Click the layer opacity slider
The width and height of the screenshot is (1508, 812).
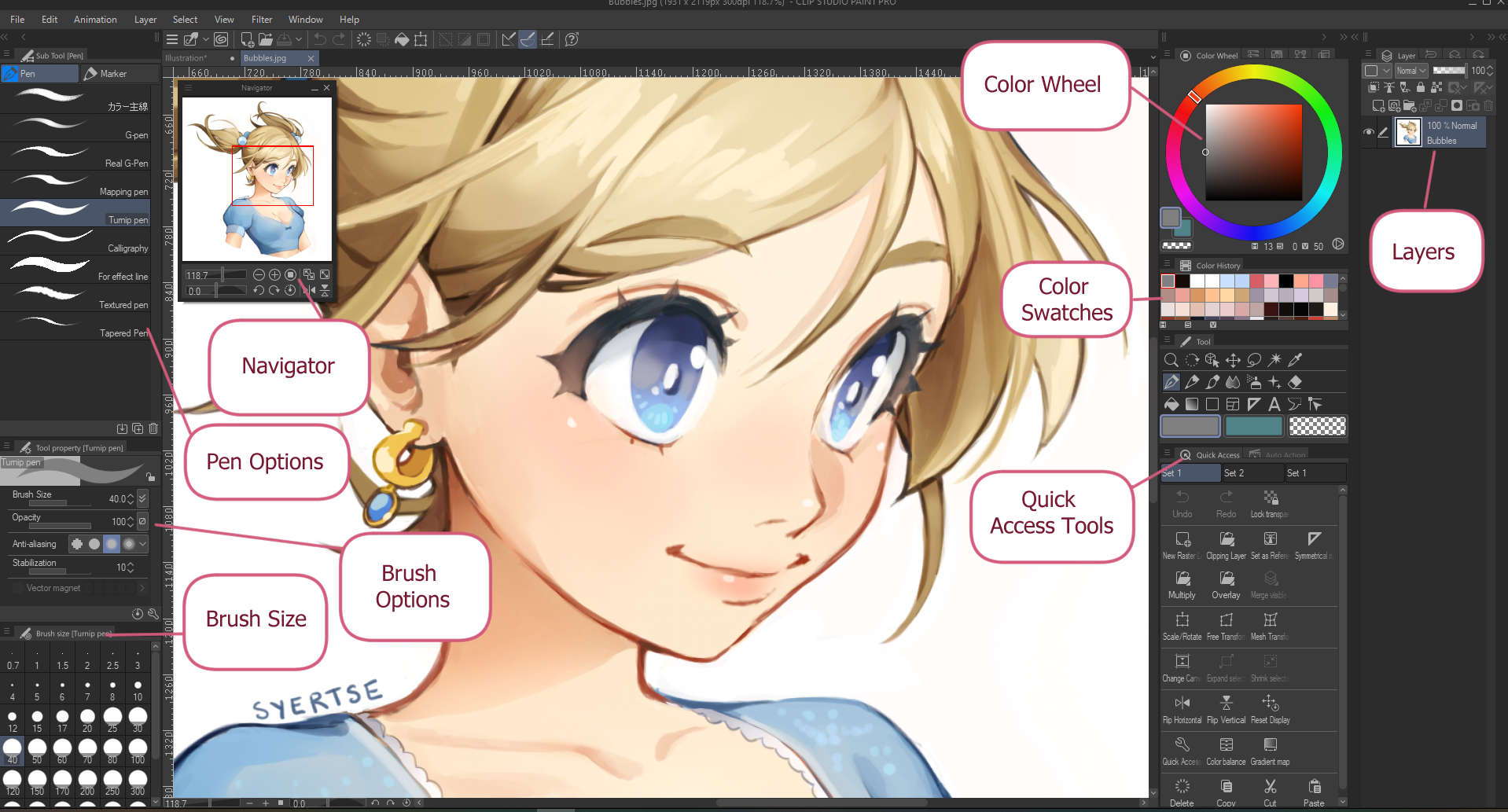coord(1449,71)
